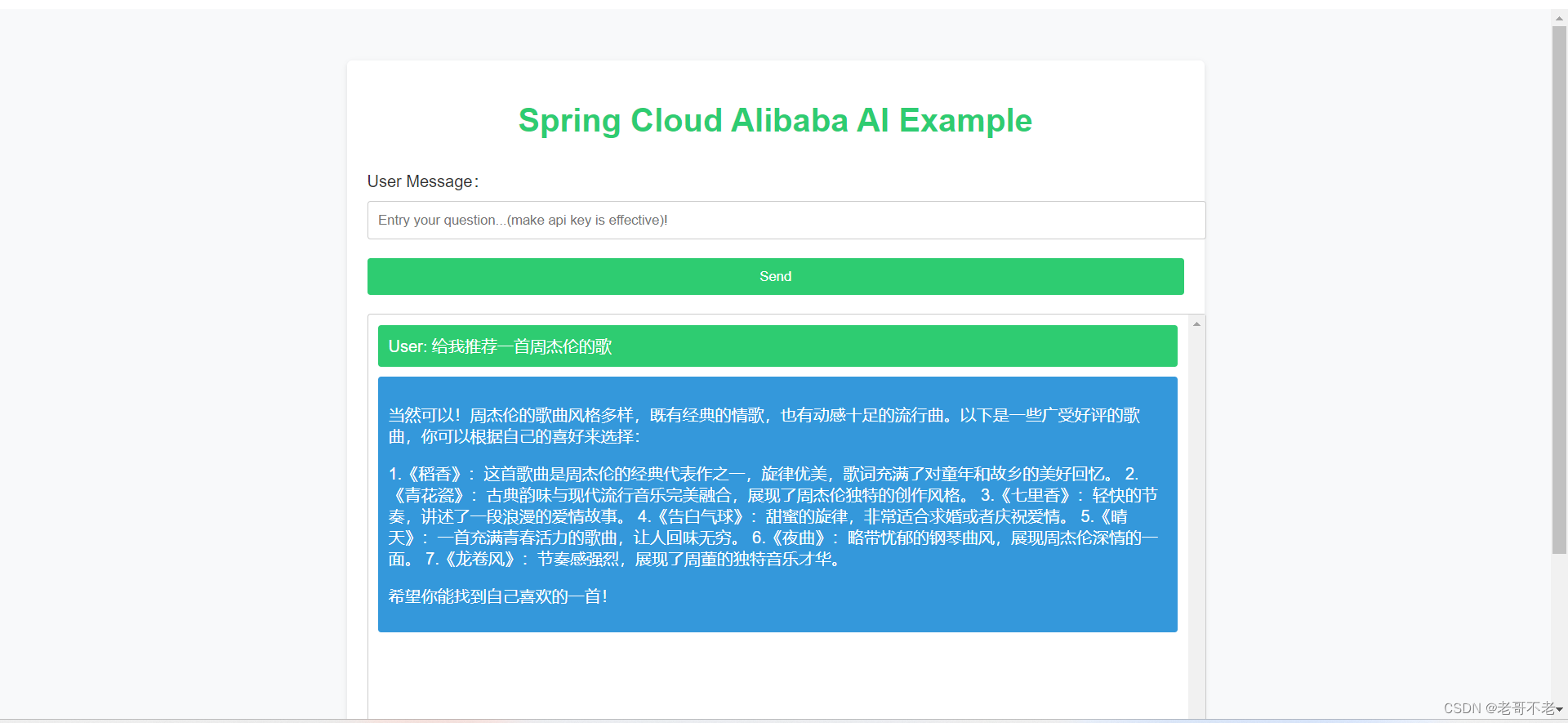The image size is (1568, 723).
Task: Click the chat box scroll-up arrow
Action: coord(1196,324)
